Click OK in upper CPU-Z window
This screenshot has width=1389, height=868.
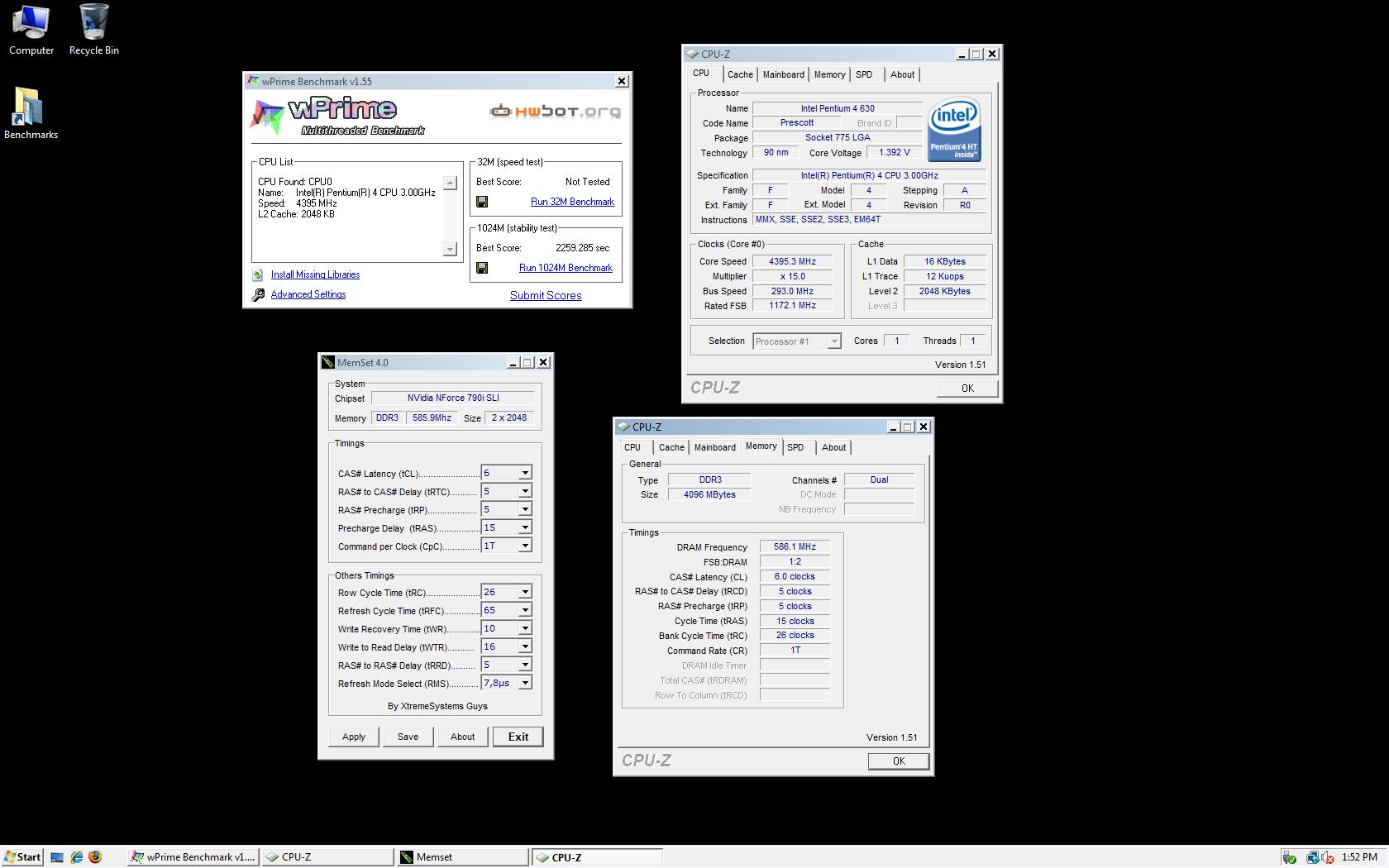click(967, 389)
